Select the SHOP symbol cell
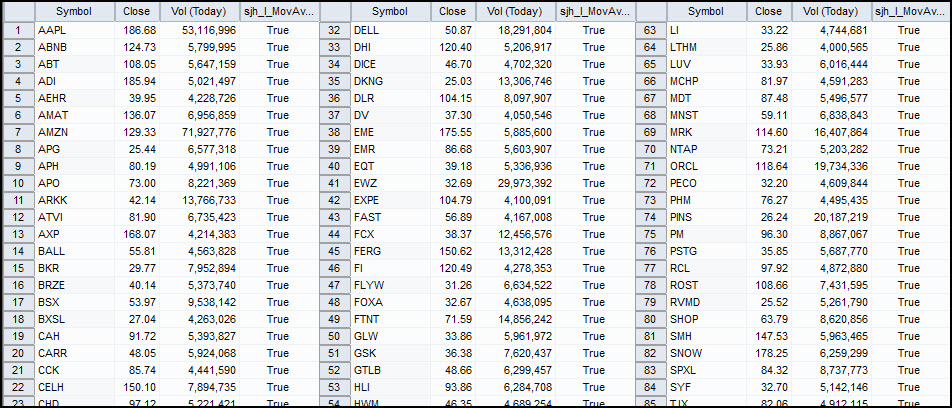The image size is (952, 408). point(707,319)
